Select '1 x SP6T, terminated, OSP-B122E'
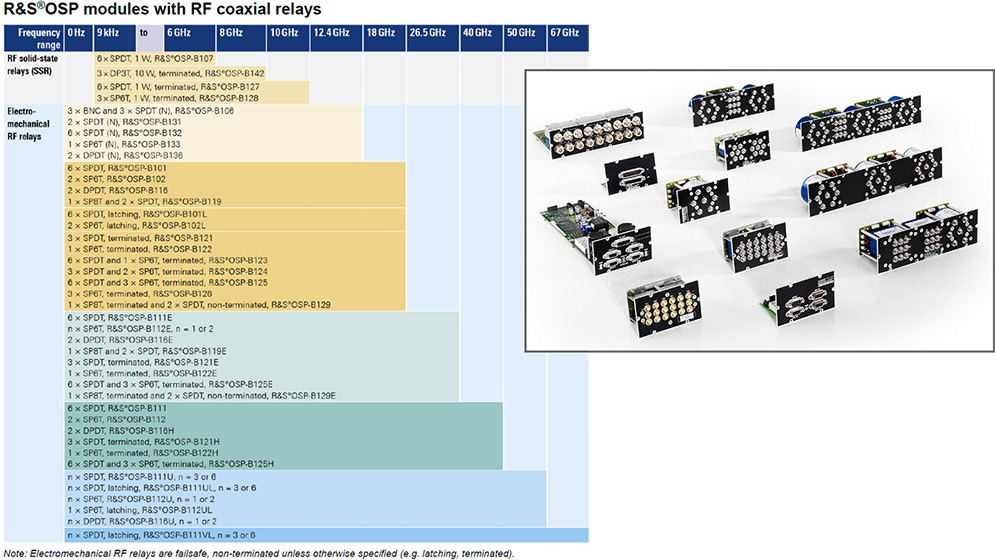The width and height of the screenshot is (995, 560). (x=142, y=373)
